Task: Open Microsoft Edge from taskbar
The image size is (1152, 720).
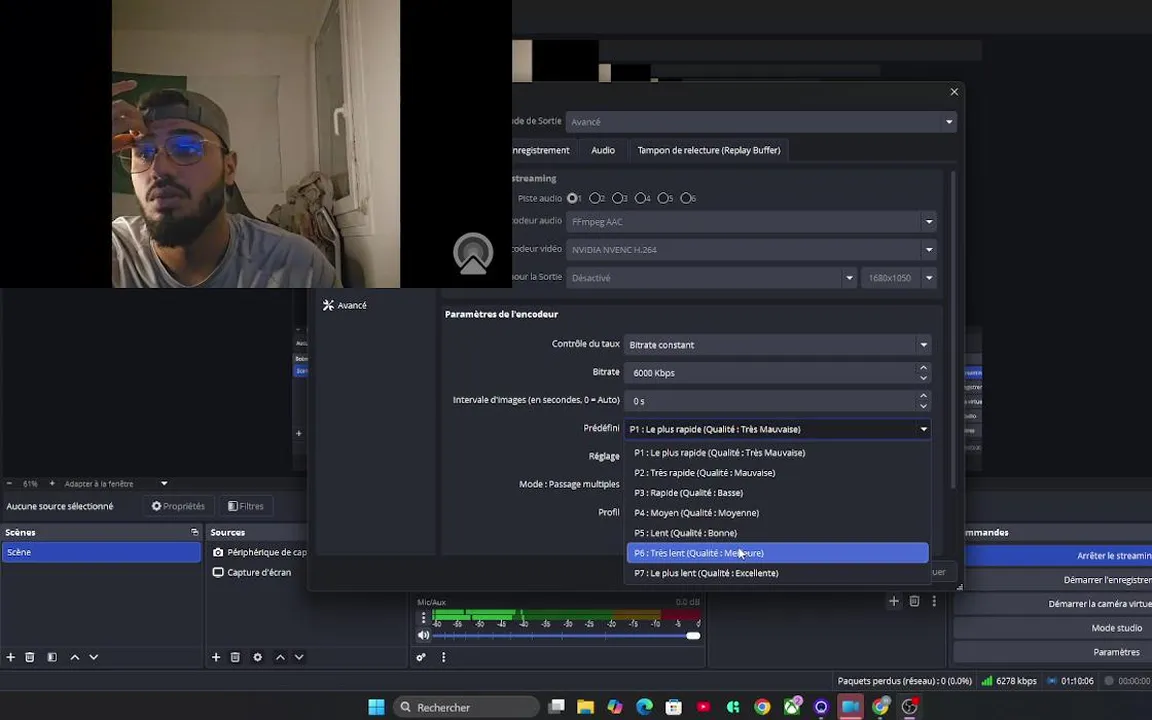Action: [644, 707]
